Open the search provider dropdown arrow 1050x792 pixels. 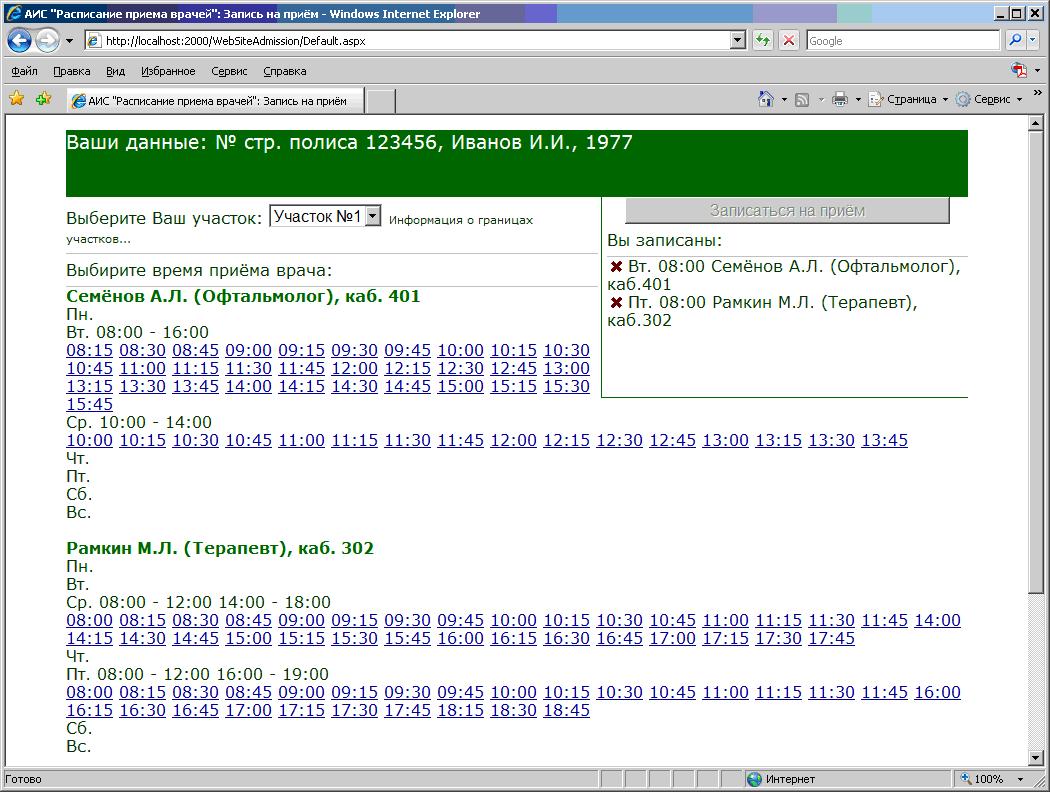[1033, 40]
